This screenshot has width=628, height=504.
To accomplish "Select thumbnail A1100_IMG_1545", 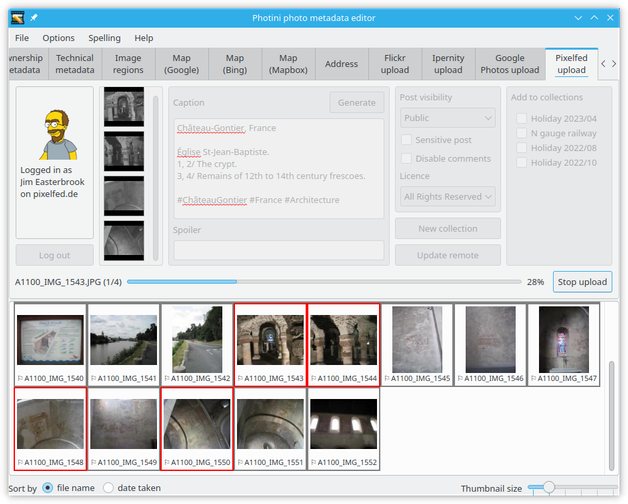I will [417, 345].
